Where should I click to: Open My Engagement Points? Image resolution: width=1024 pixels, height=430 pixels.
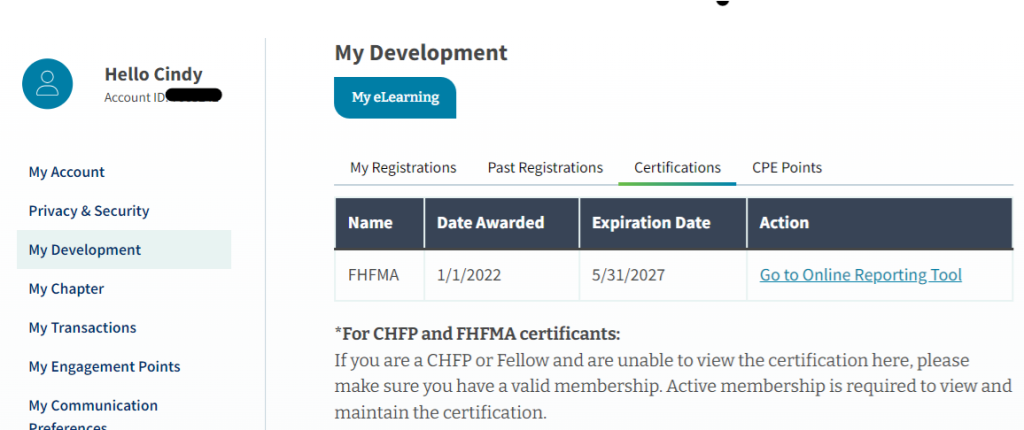(104, 367)
